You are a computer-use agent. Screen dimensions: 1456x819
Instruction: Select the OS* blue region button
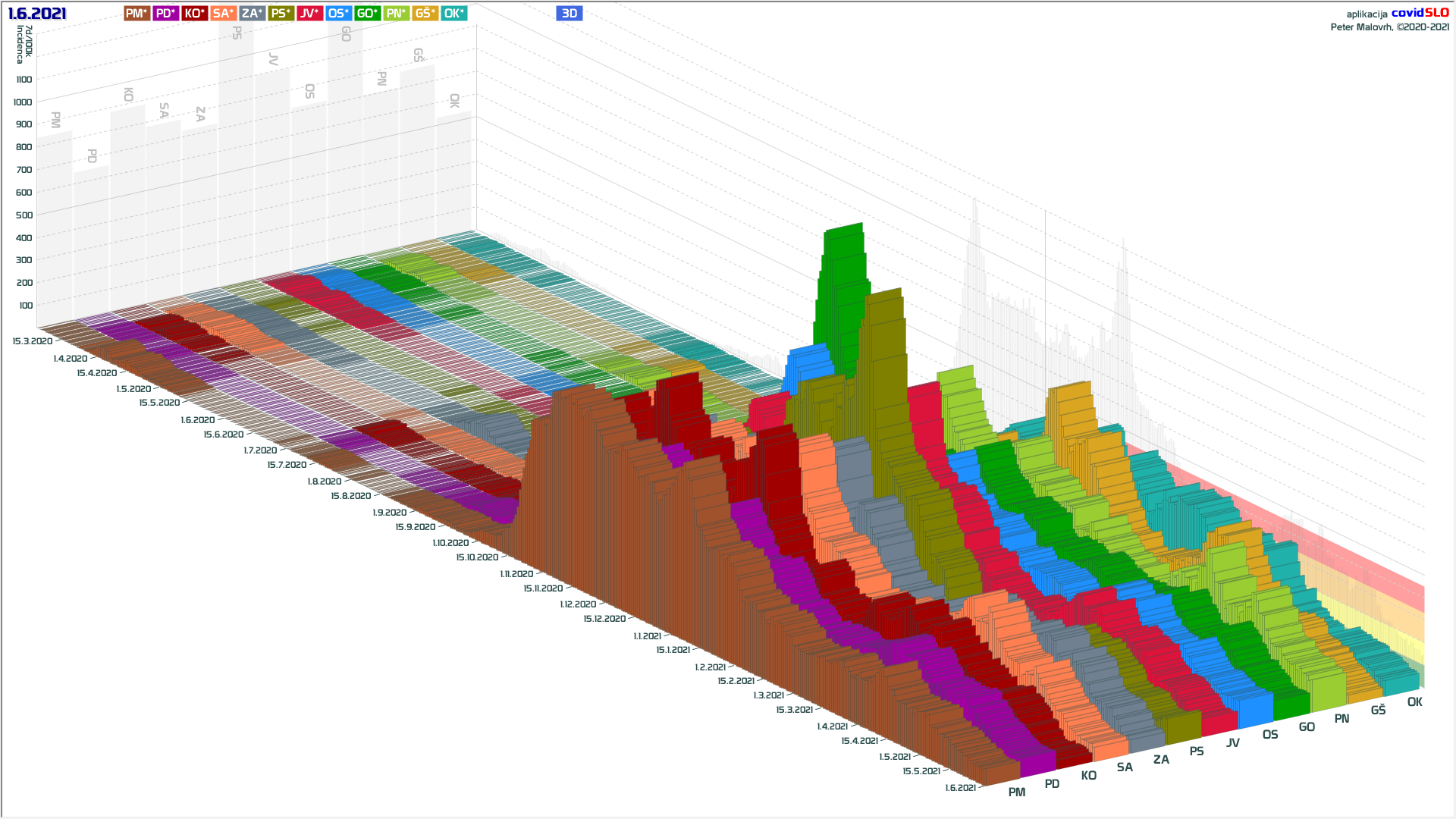point(338,13)
